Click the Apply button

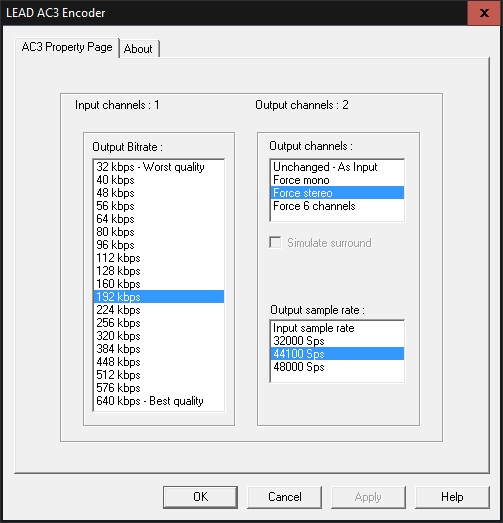[x=368, y=497]
